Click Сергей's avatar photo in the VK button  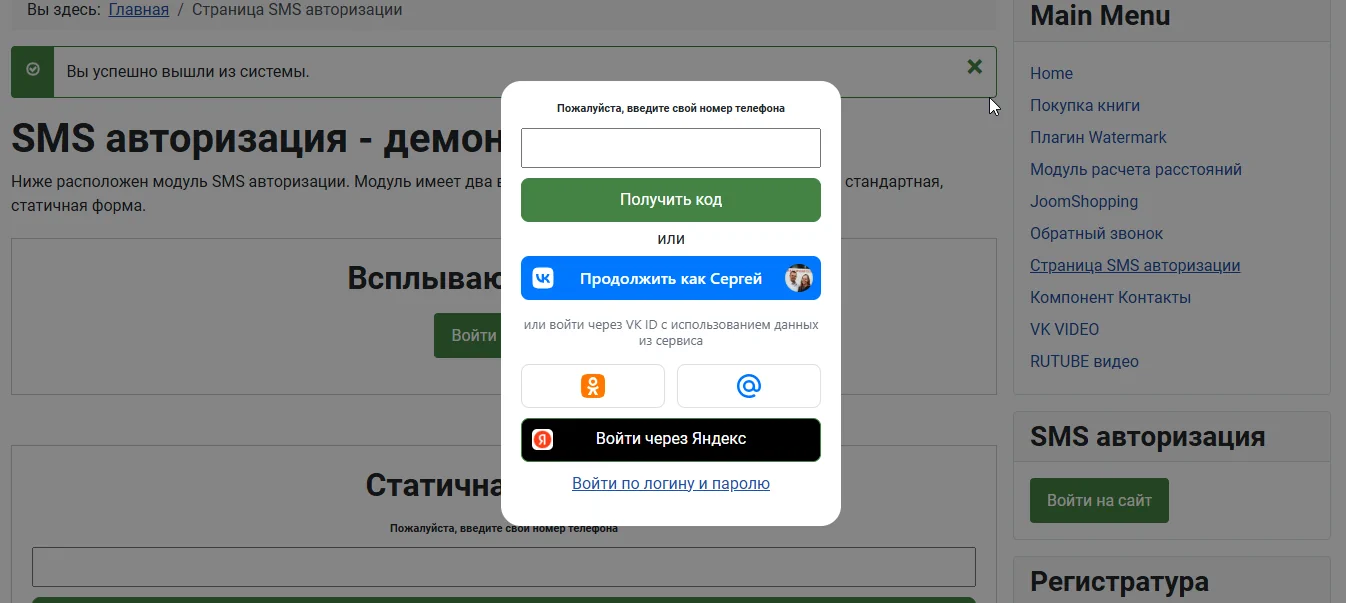pos(798,278)
